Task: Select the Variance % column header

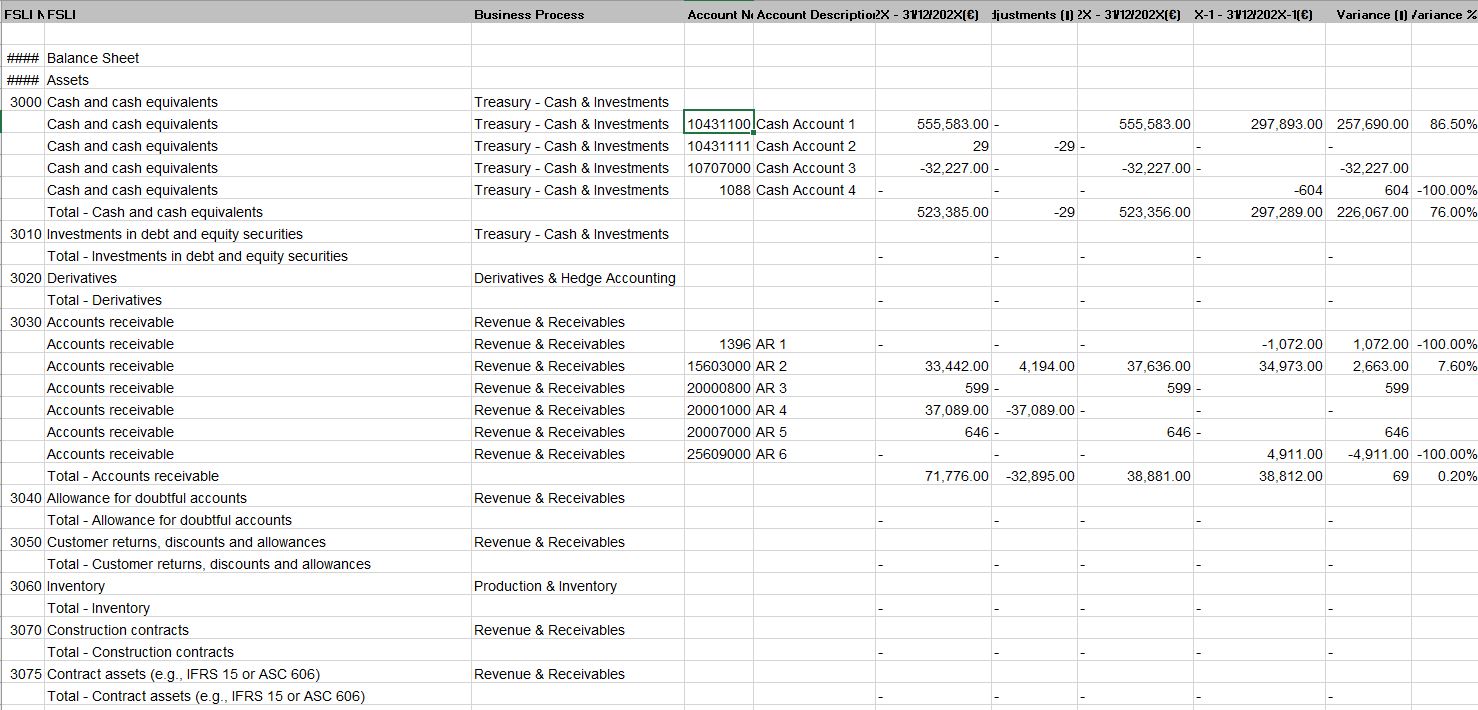Action: [1447, 14]
